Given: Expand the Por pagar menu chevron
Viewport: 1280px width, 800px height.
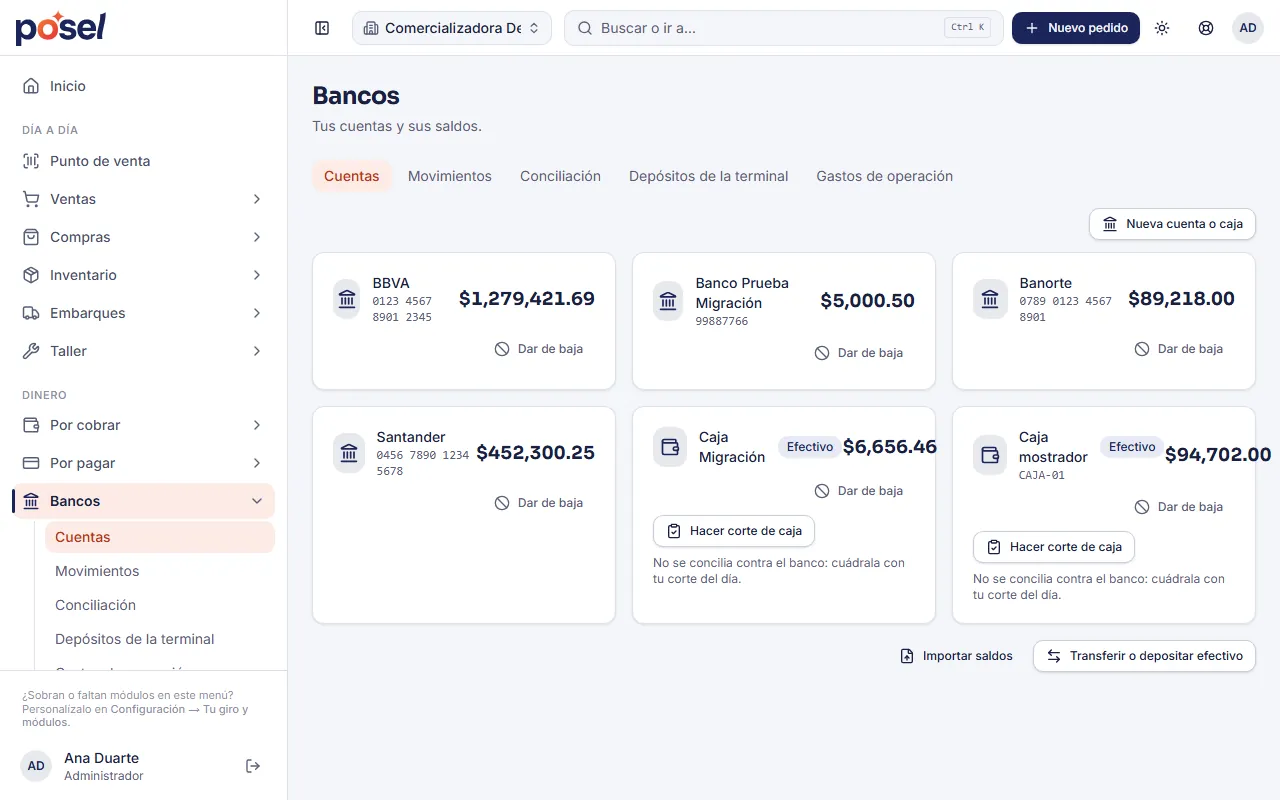Looking at the screenshot, I should [257, 463].
